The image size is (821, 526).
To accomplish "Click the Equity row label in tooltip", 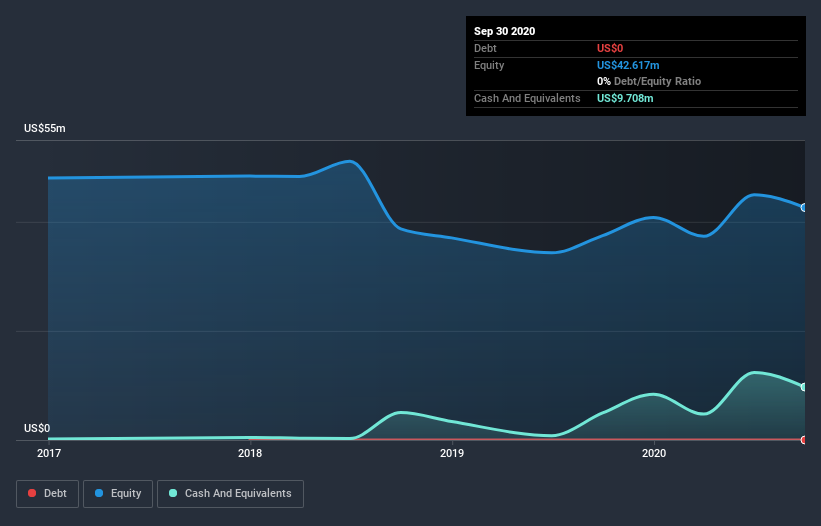I will coord(489,65).
